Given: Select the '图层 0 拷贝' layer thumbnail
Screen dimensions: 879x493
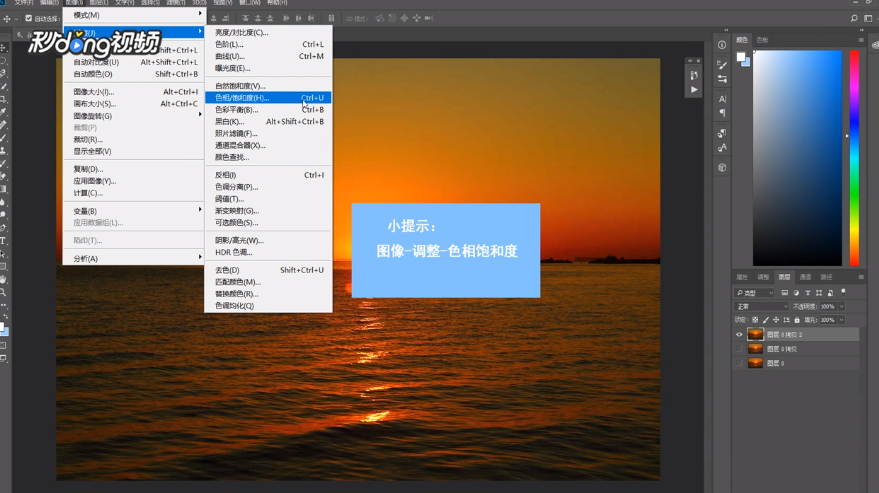Looking at the screenshot, I should point(756,349).
